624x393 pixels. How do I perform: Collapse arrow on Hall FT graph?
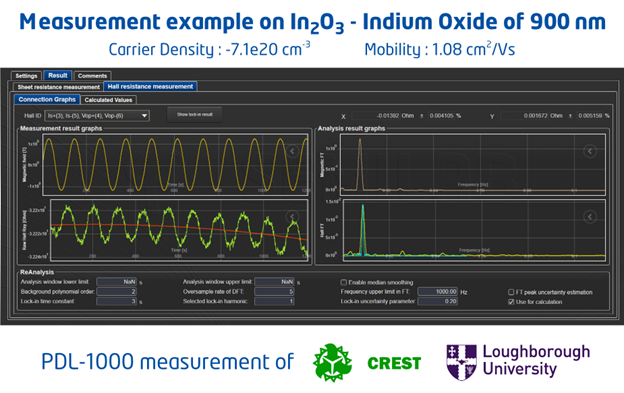[x=590, y=217]
